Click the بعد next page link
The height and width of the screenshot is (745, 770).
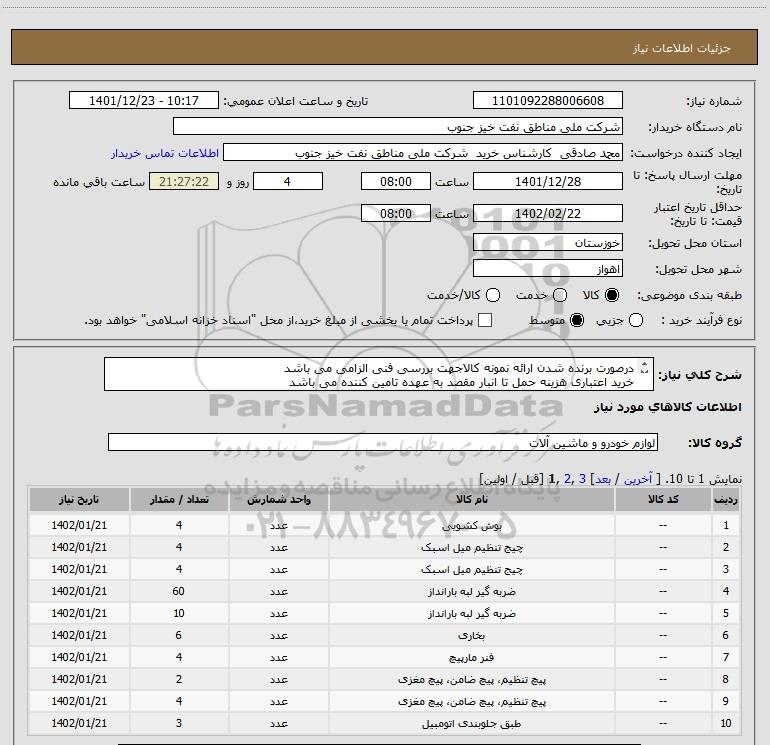tap(603, 479)
